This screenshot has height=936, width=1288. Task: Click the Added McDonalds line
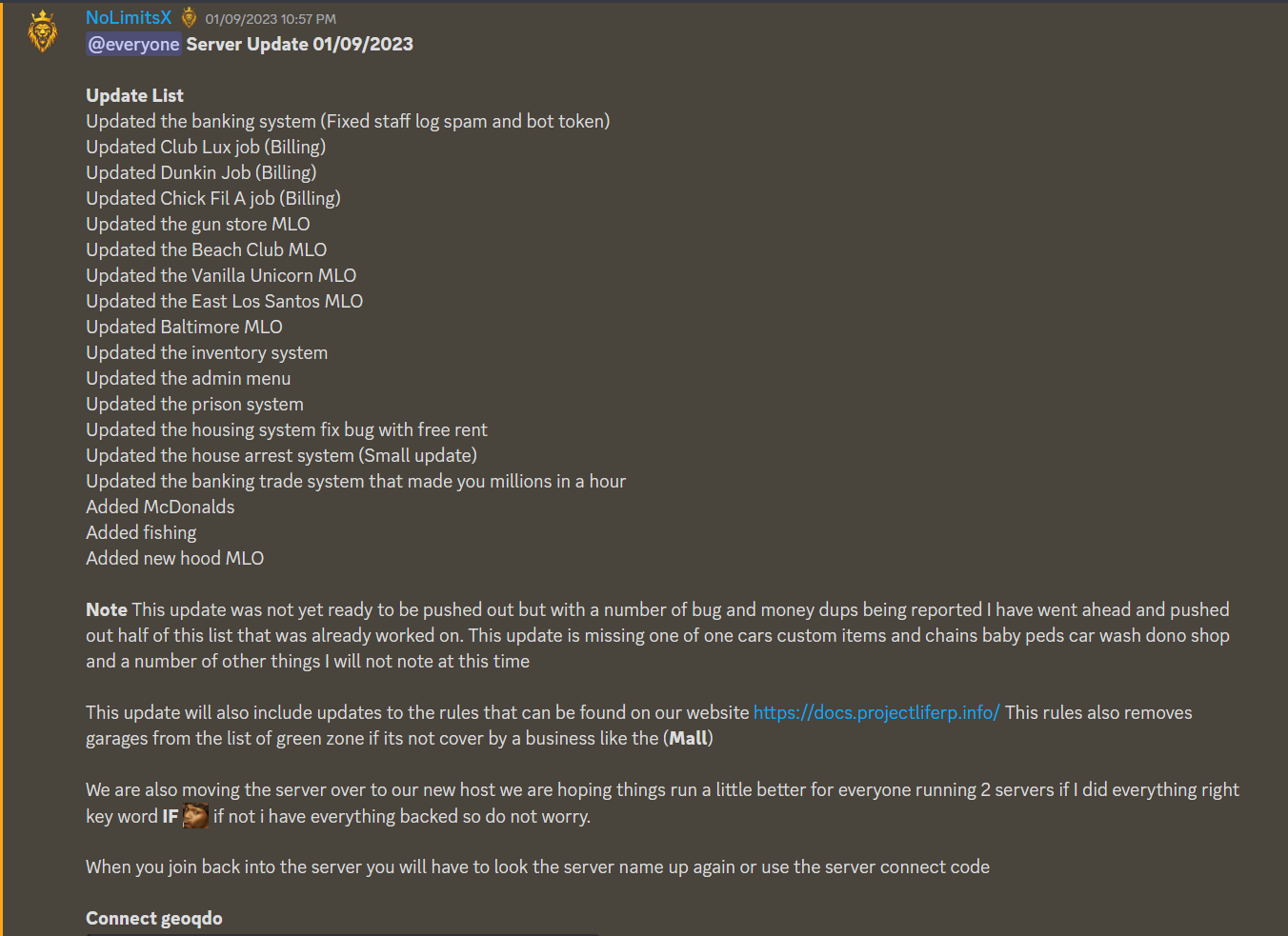pos(160,507)
